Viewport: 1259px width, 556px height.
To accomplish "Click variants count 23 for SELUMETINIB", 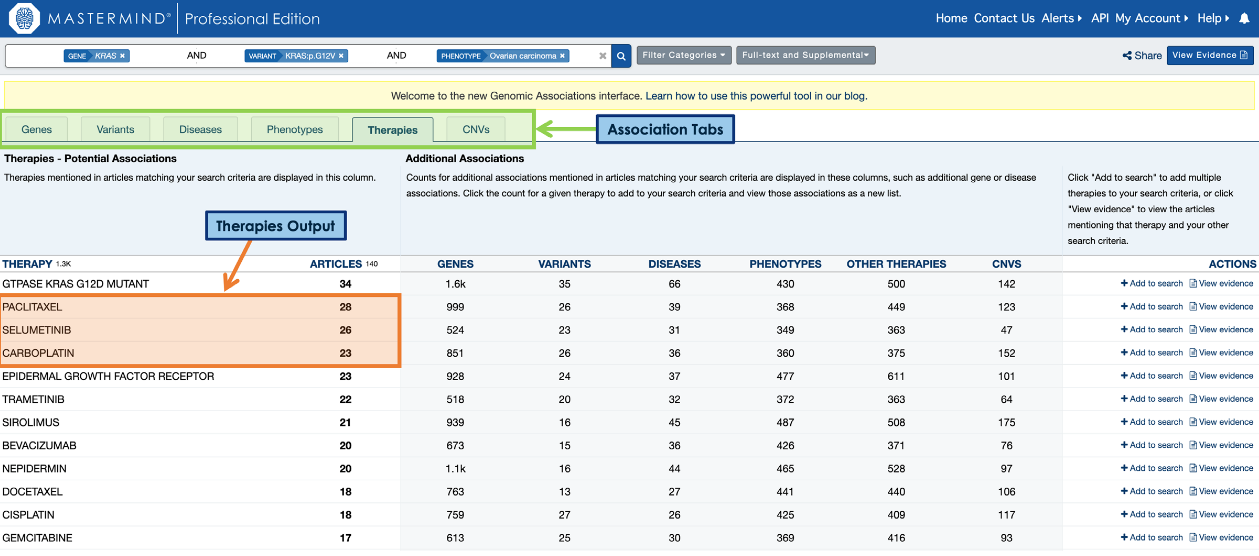I will click(565, 330).
